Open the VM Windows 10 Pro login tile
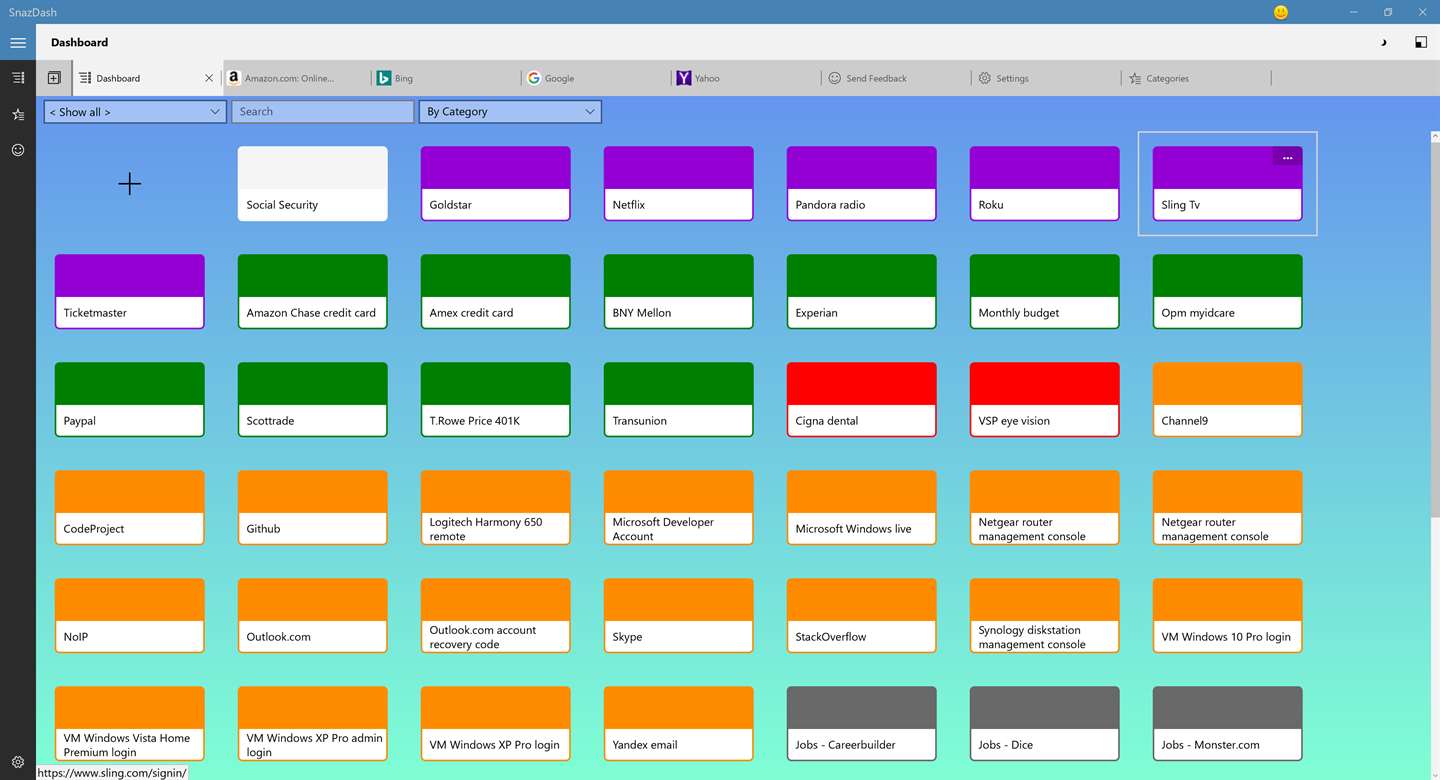Viewport: 1440px width, 780px height. pyautogui.click(x=1228, y=616)
